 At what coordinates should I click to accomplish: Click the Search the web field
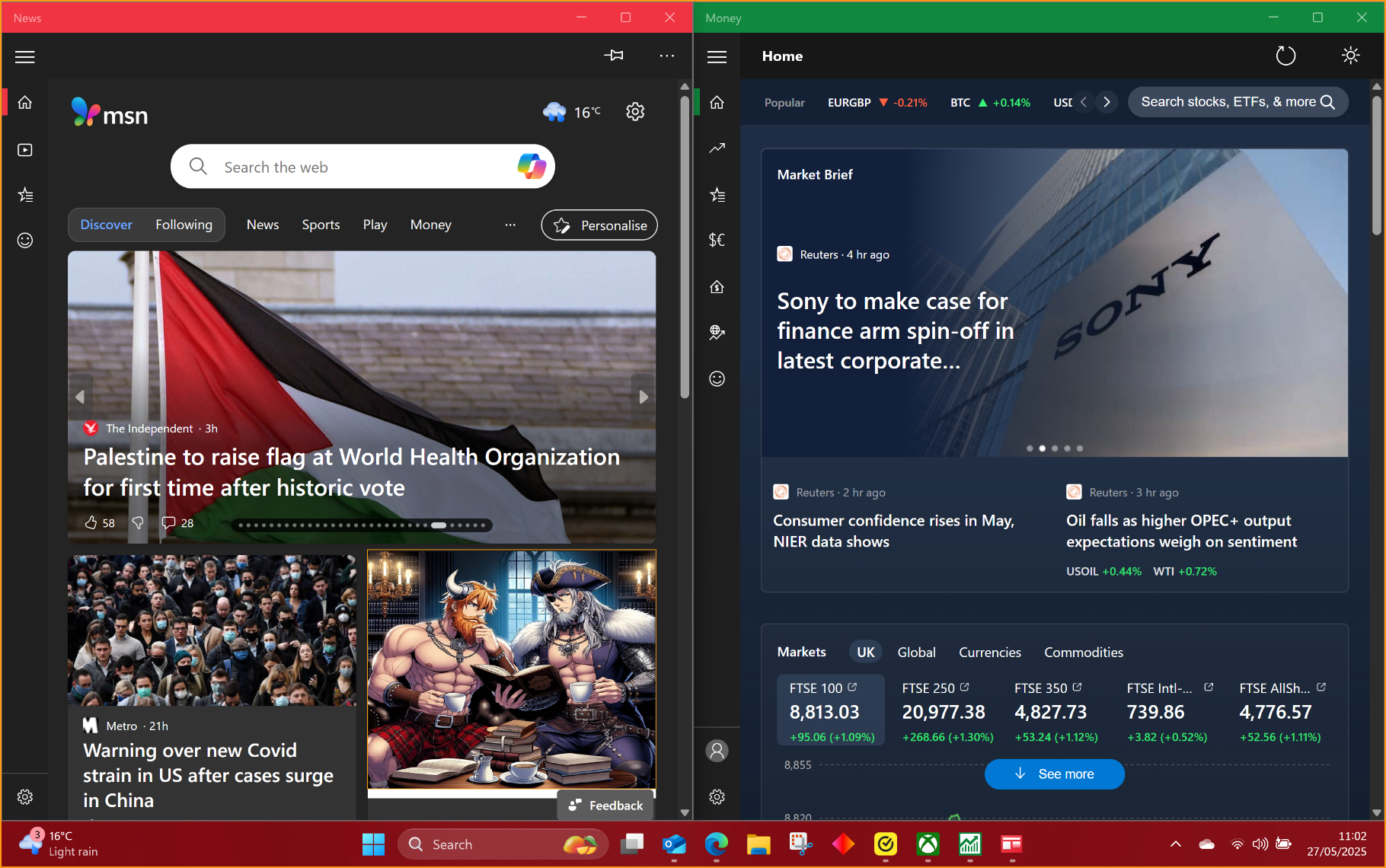[x=362, y=167]
